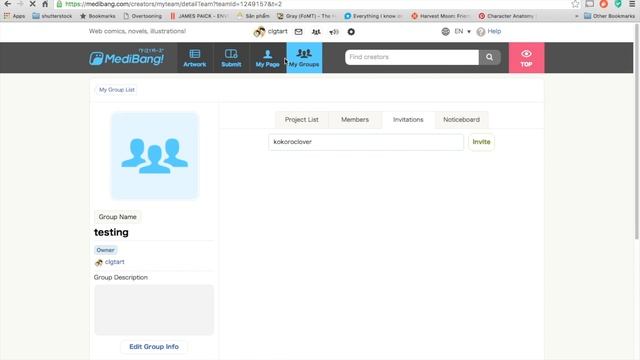
Task: Stop loading the page with X button
Action: tap(32, 4)
